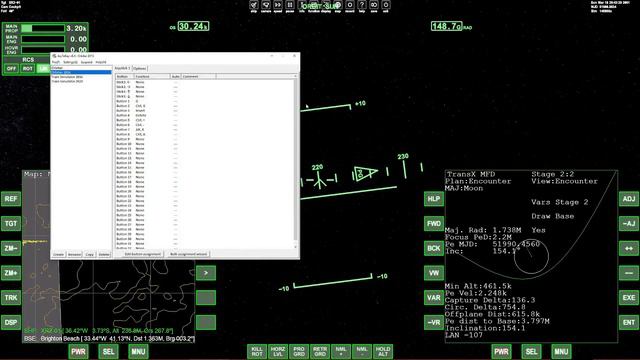640x360 pixels.
Task: Click Edit button assignment button
Action: coord(143,254)
